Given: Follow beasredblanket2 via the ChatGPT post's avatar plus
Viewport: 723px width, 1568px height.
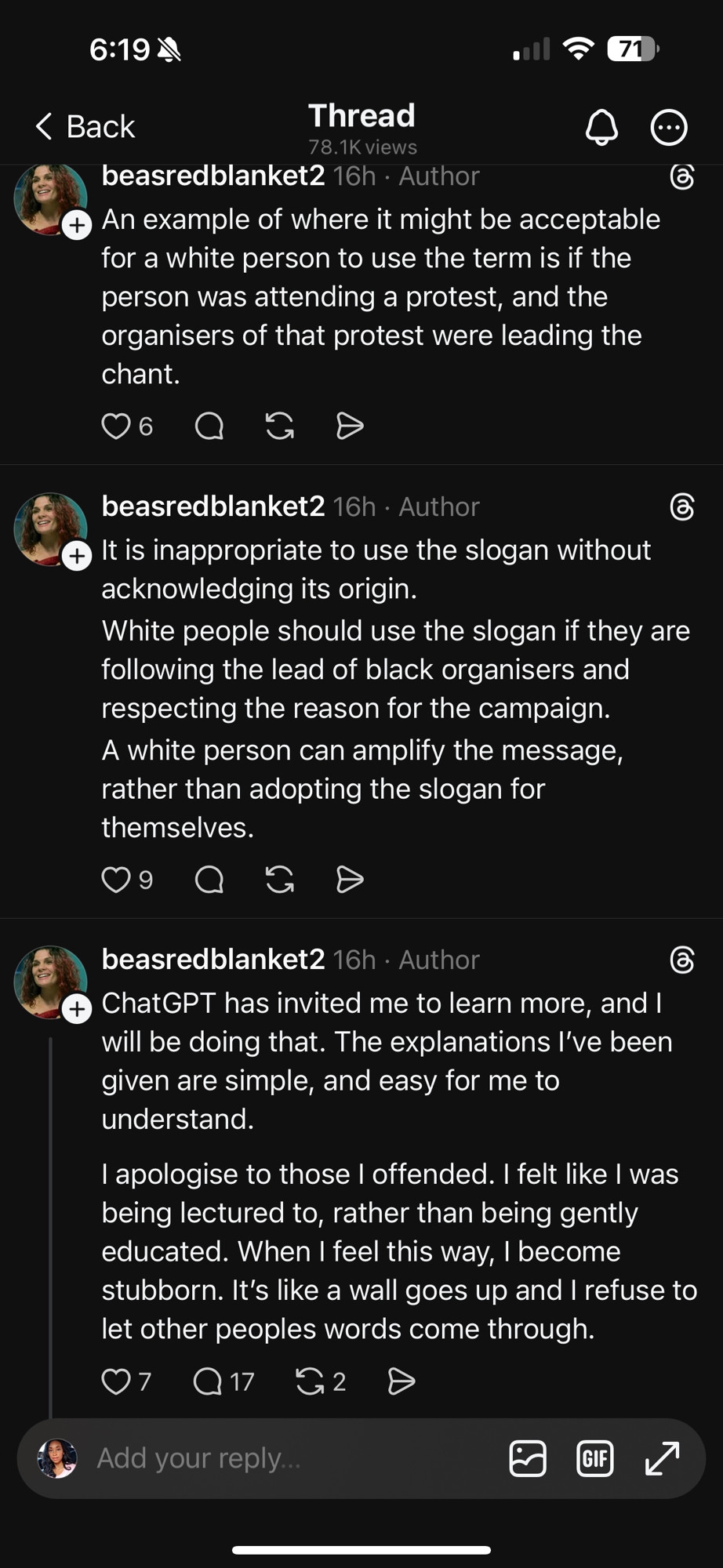Looking at the screenshot, I should [77, 1009].
